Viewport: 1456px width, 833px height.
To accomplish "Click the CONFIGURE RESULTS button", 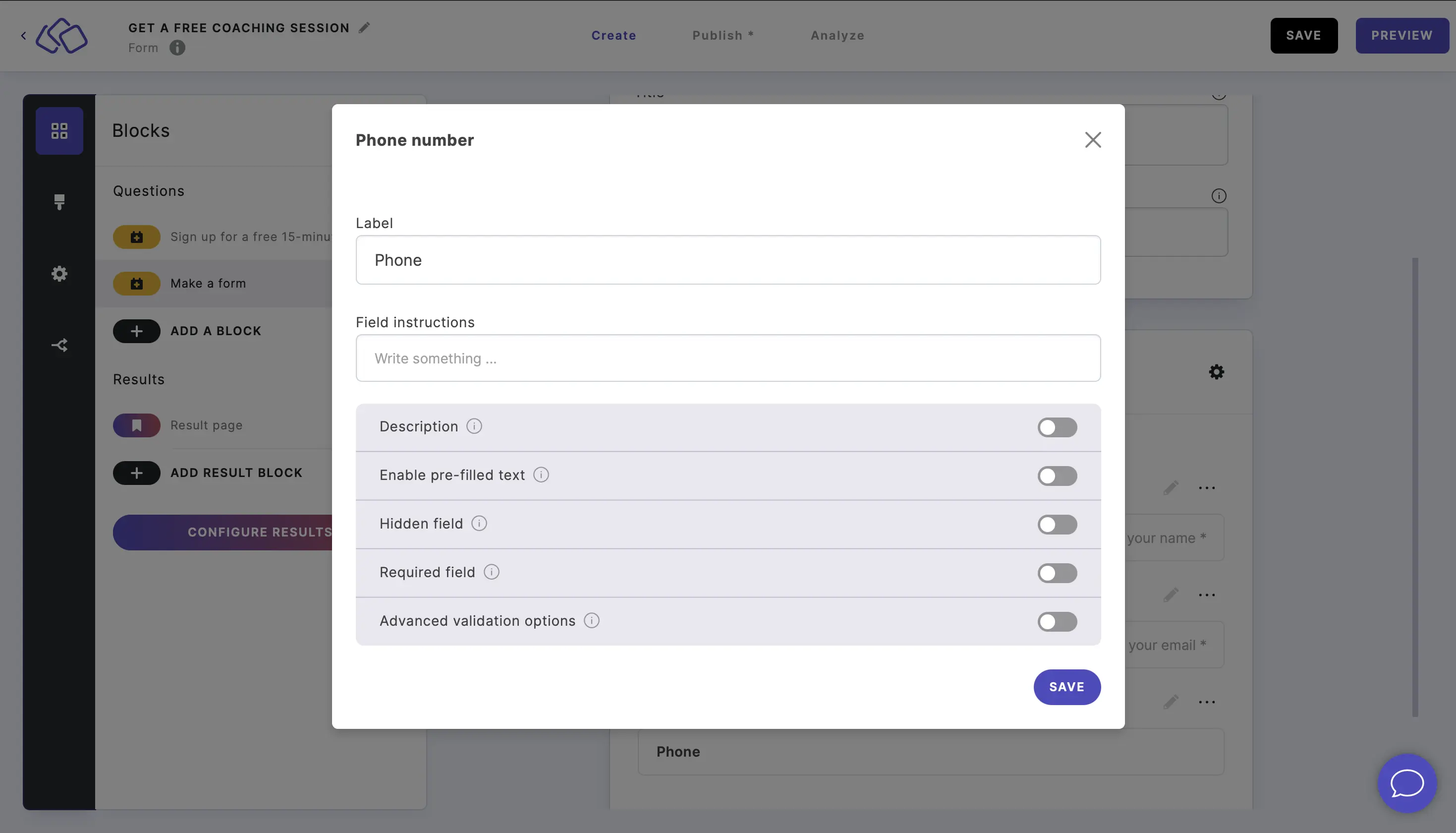I will [x=223, y=533].
